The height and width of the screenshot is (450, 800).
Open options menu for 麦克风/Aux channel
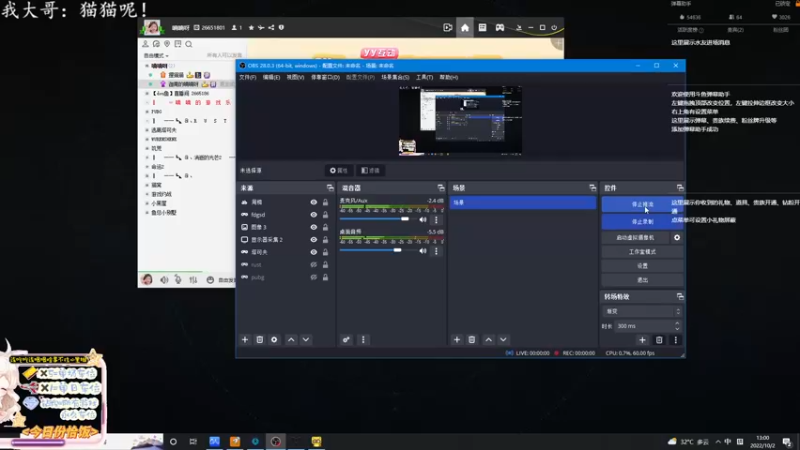click(x=436, y=220)
